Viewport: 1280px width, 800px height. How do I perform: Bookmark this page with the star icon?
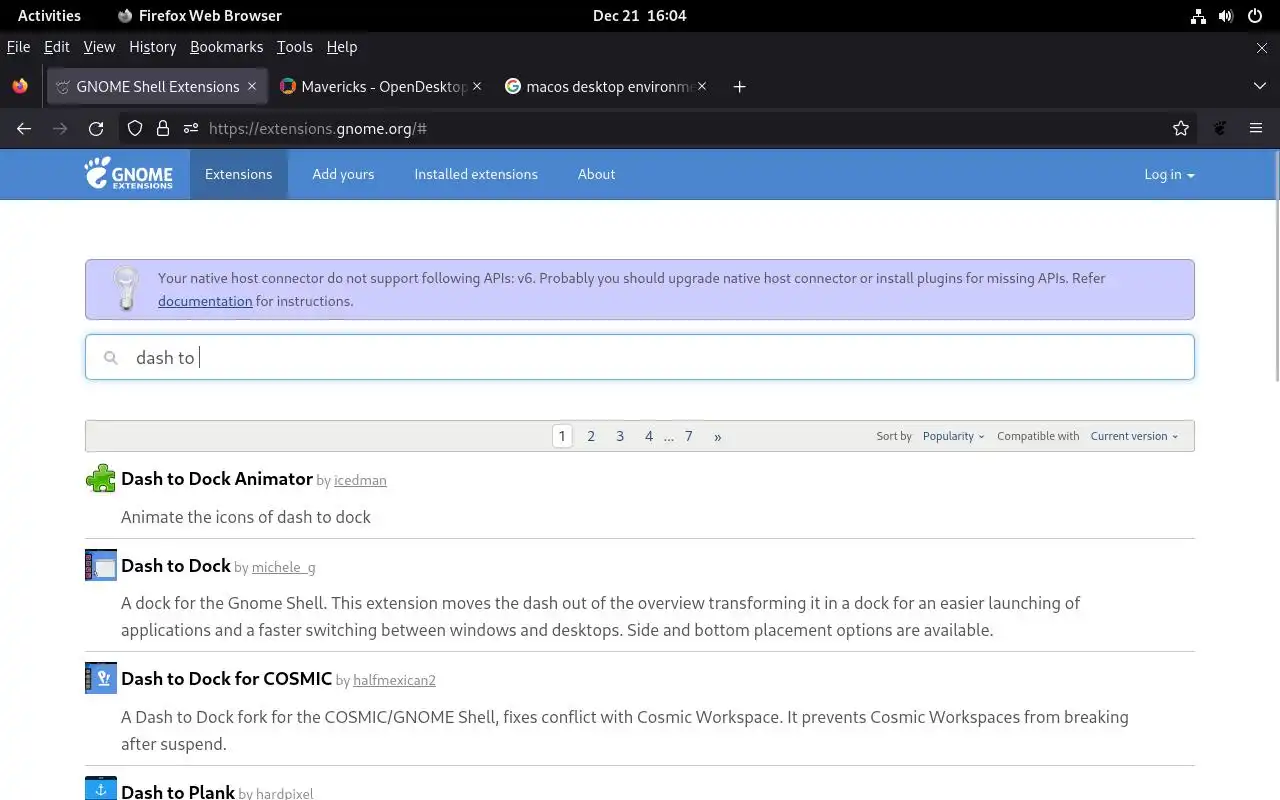click(1181, 128)
